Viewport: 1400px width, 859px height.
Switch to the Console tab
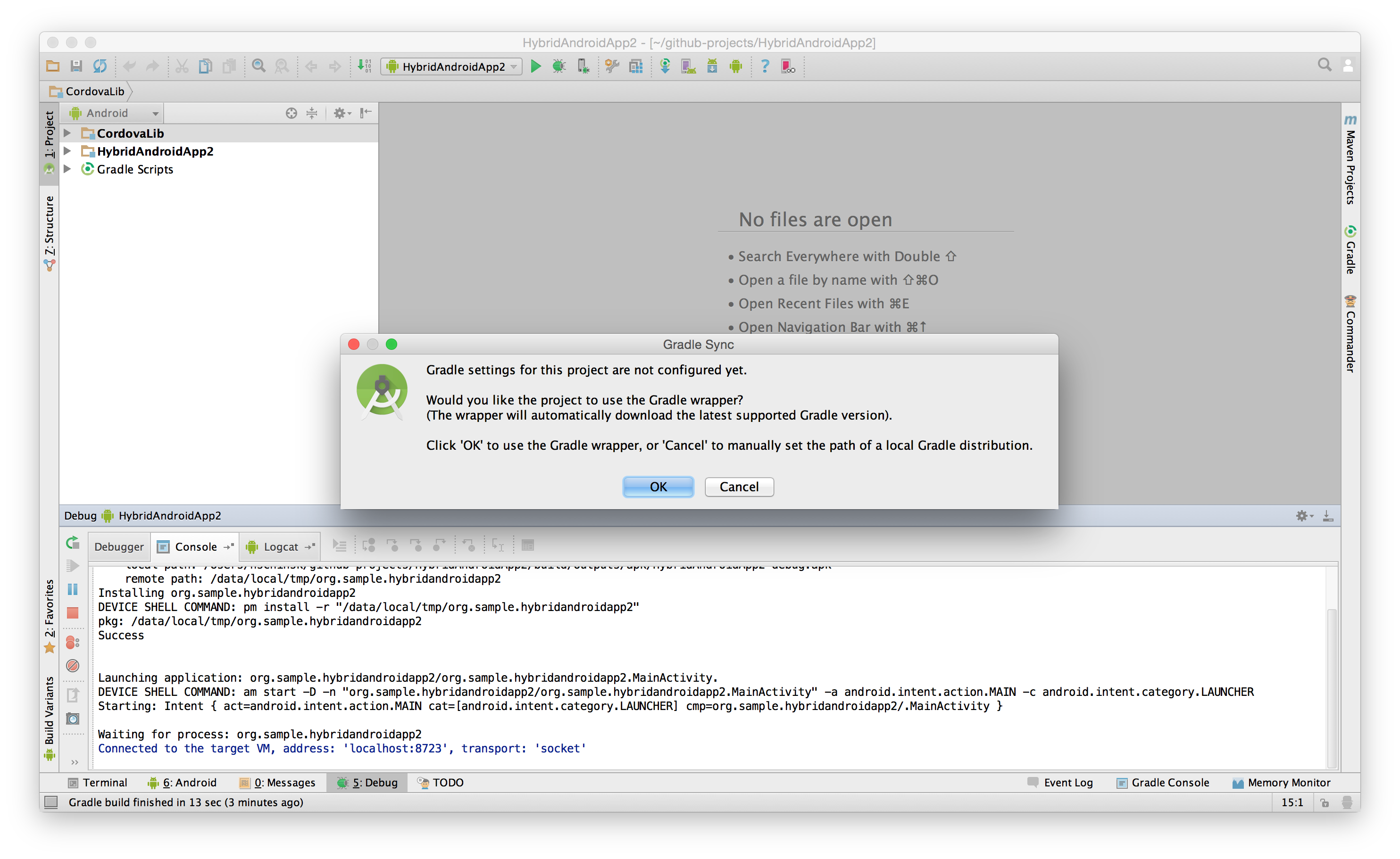(195, 546)
